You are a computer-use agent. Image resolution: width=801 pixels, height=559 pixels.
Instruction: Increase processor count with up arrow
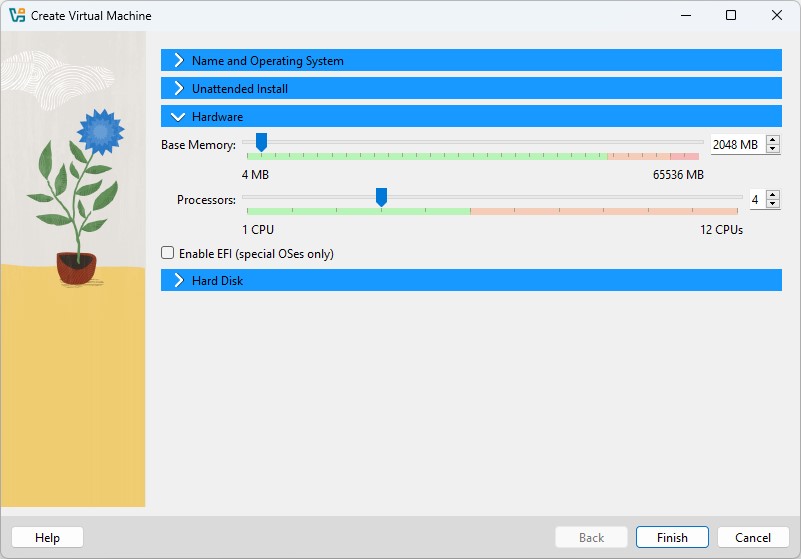pos(773,195)
